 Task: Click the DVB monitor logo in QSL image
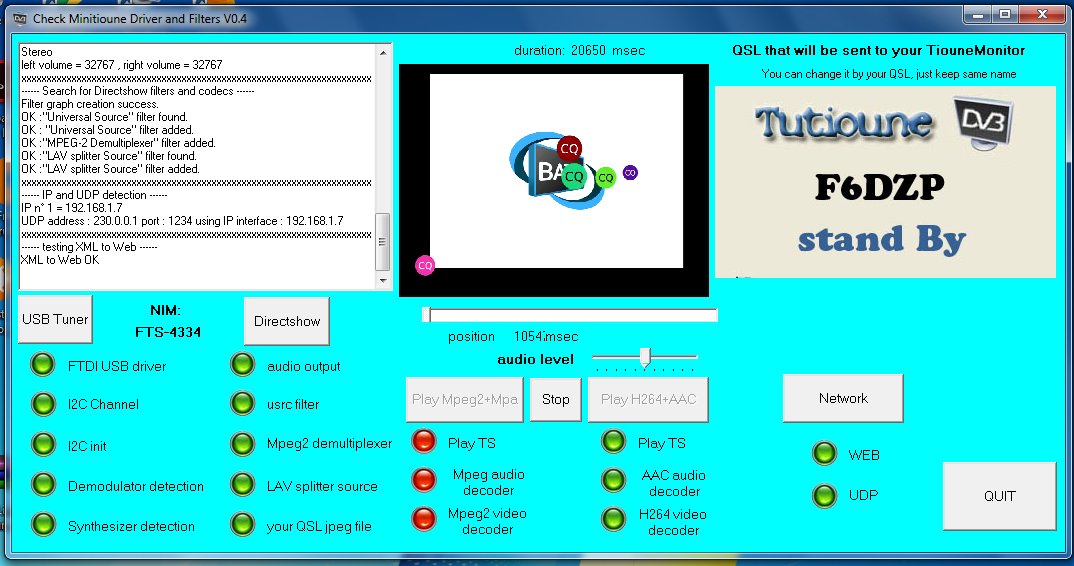tap(983, 123)
